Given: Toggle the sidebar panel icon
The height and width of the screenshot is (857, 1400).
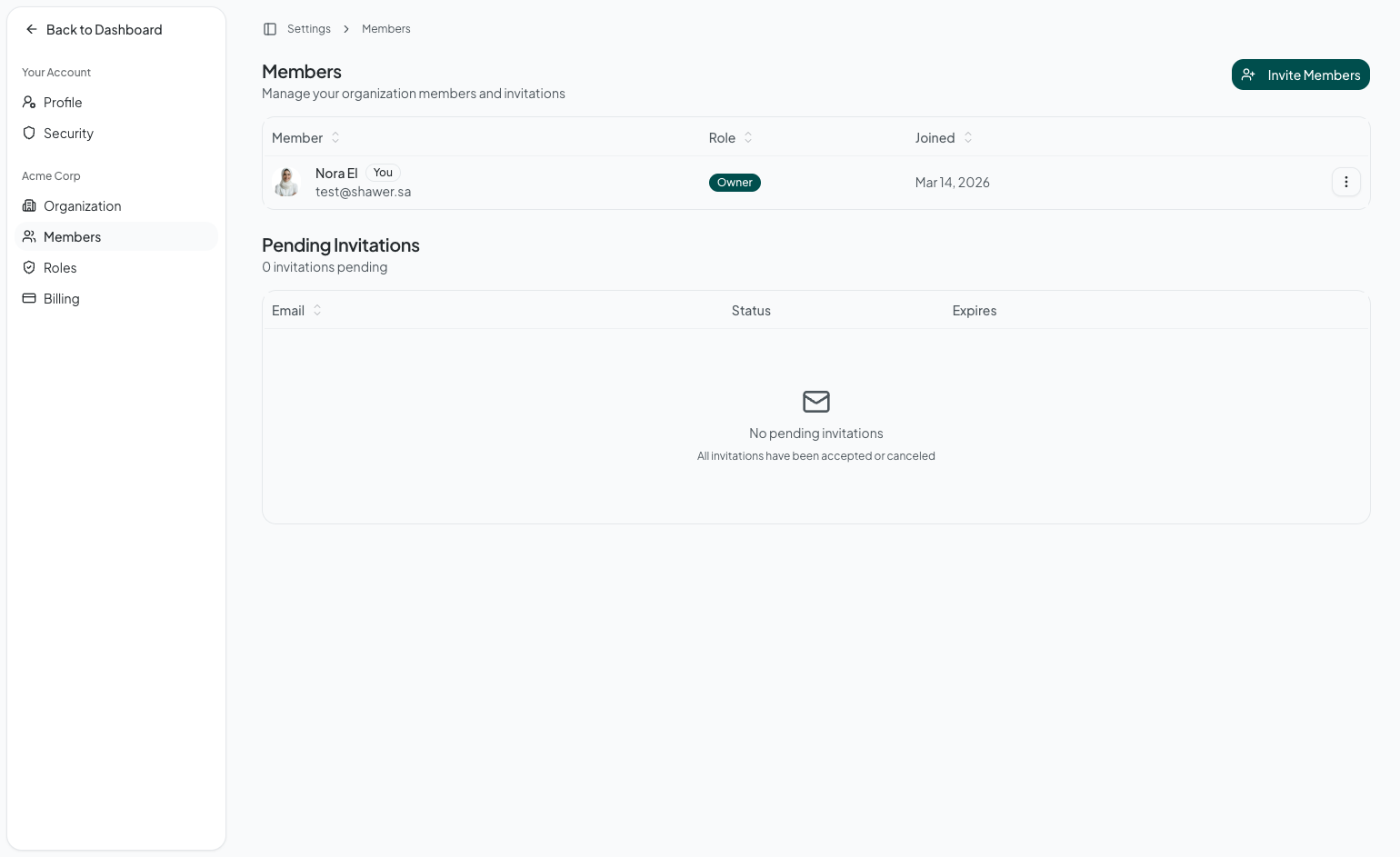Looking at the screenshot, I should pos(270,29).
